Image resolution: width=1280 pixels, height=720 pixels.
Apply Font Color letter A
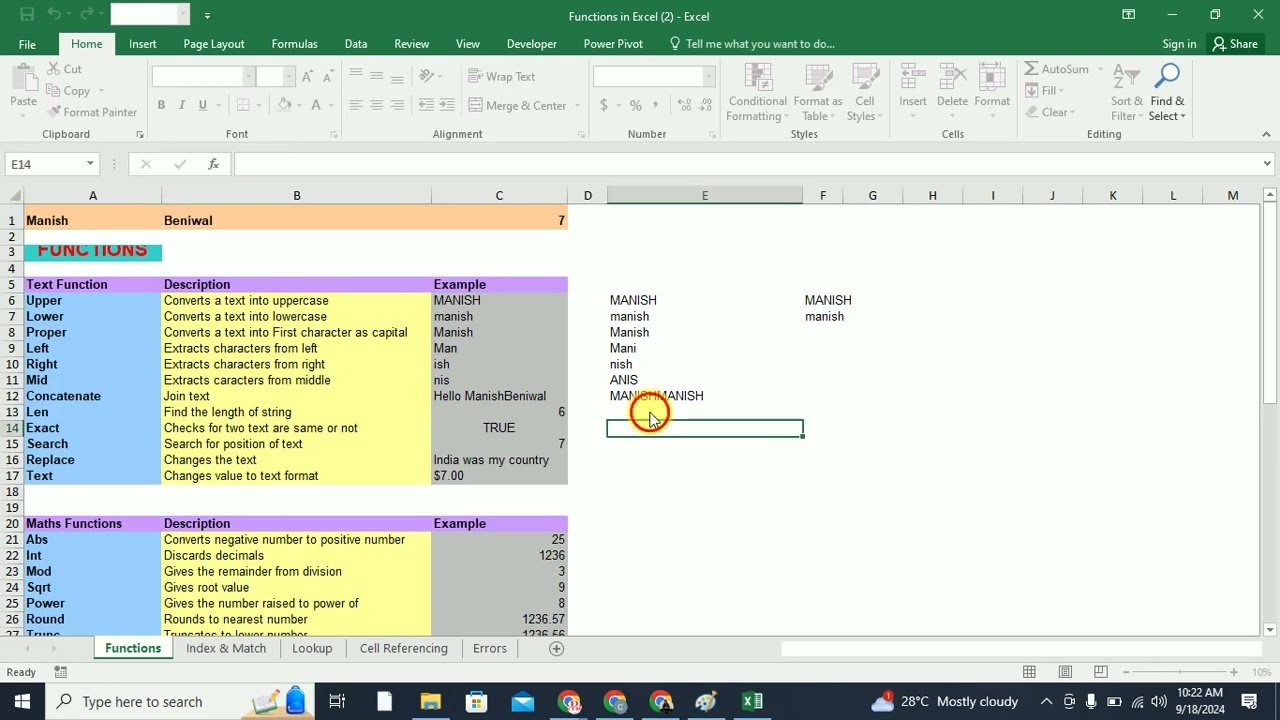[x=316, y=105]
